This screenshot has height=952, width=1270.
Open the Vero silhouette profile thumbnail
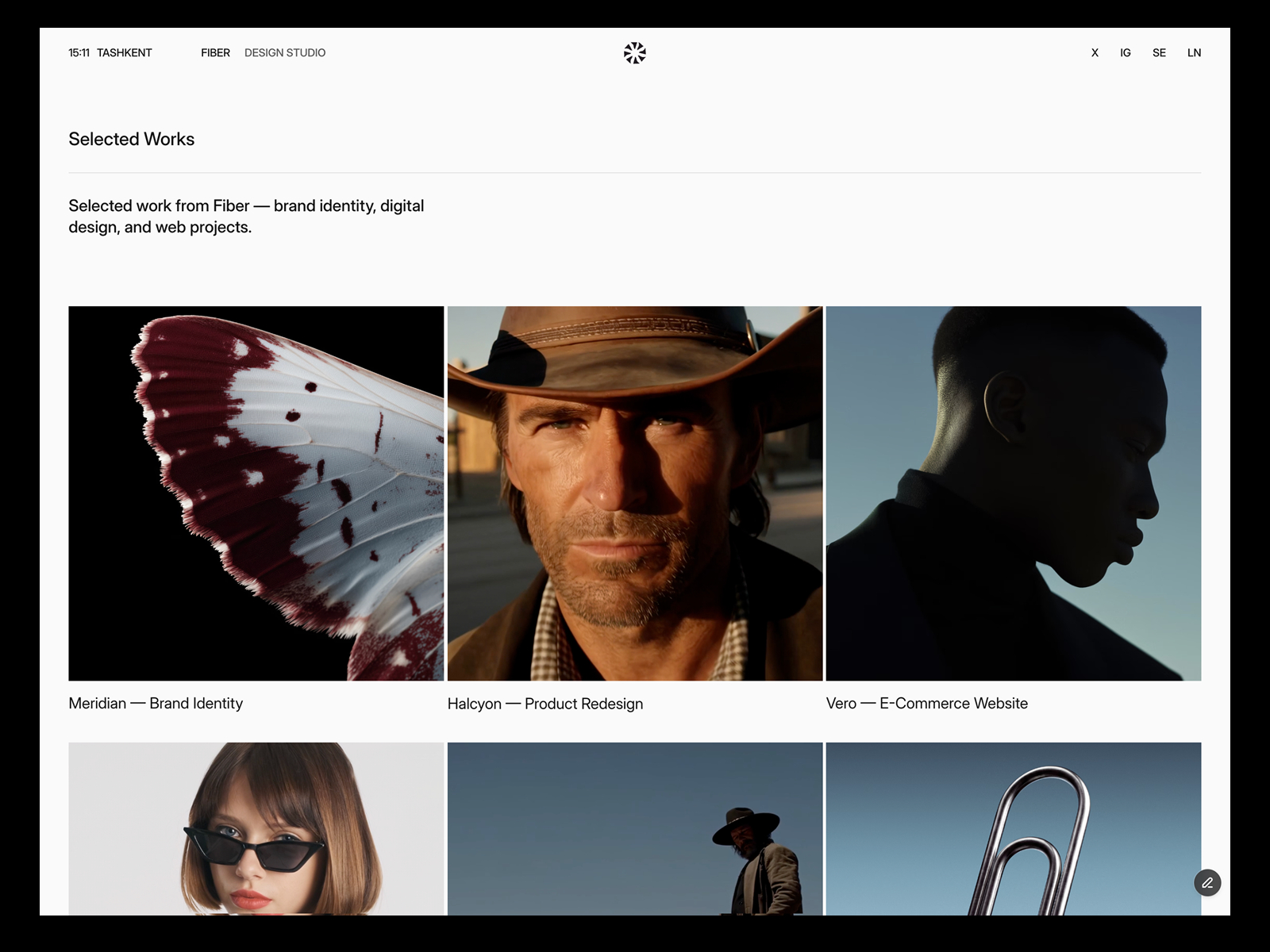coord(1014,493)
